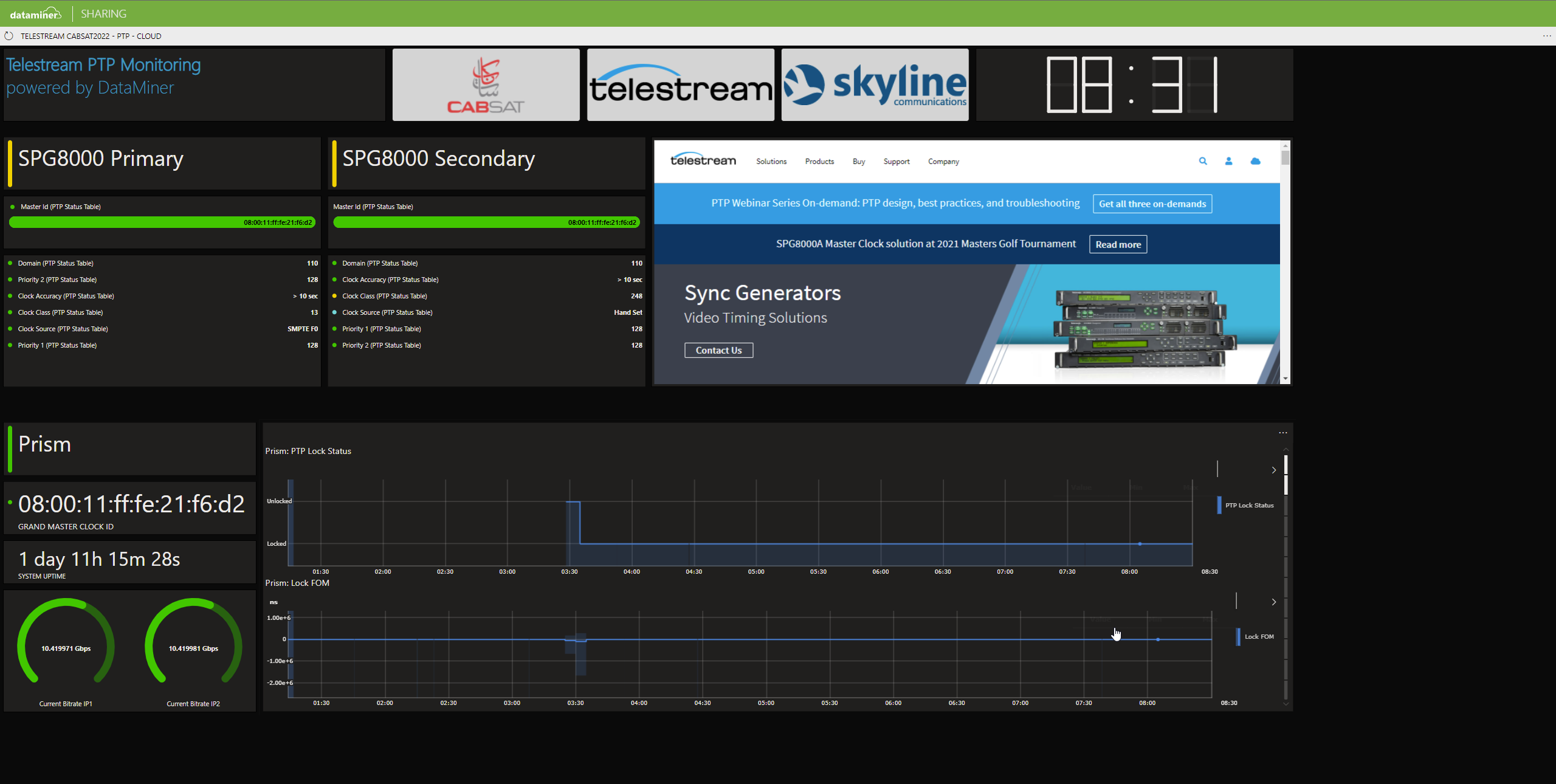The height and width of the screenshot is (784, 1556).
Task: Click the PTP Lock Status data point near 08:00
Action: 1140,544
